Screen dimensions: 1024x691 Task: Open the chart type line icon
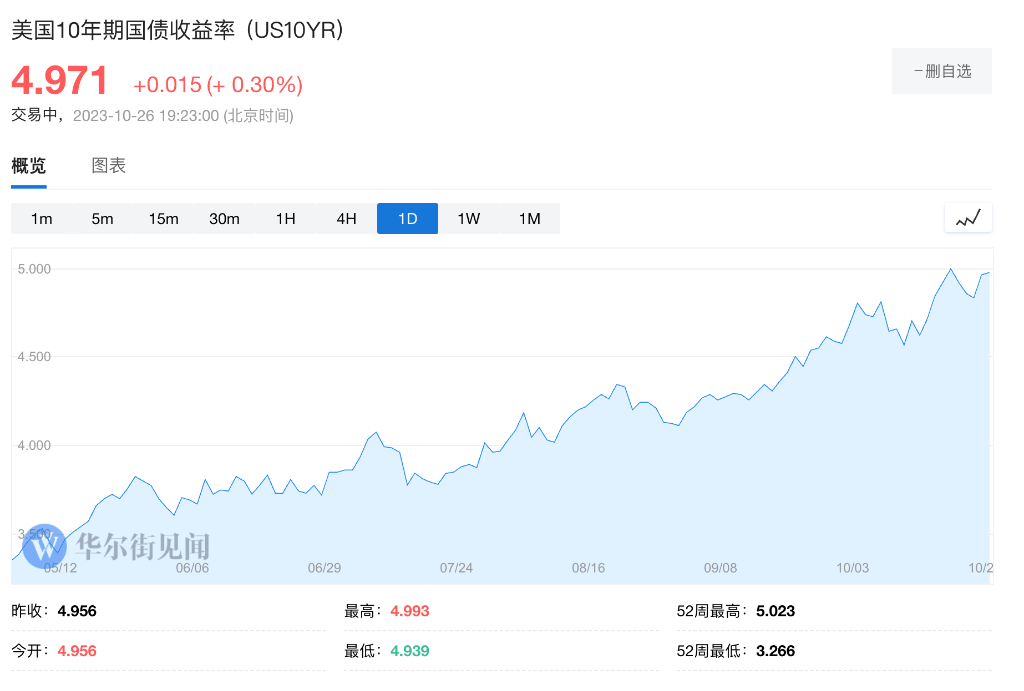968,218
